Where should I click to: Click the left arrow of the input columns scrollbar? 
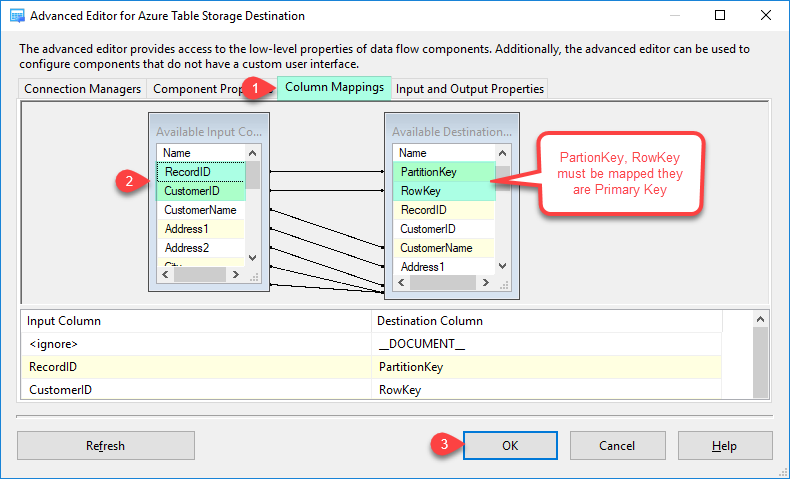(x=165, y=275)
